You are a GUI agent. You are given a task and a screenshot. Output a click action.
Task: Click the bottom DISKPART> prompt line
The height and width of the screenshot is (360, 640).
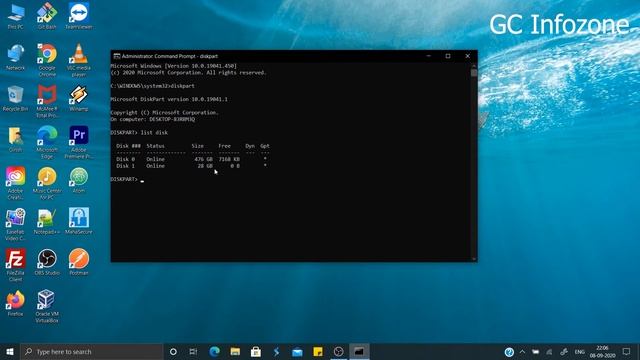click(x=127, y=180)
